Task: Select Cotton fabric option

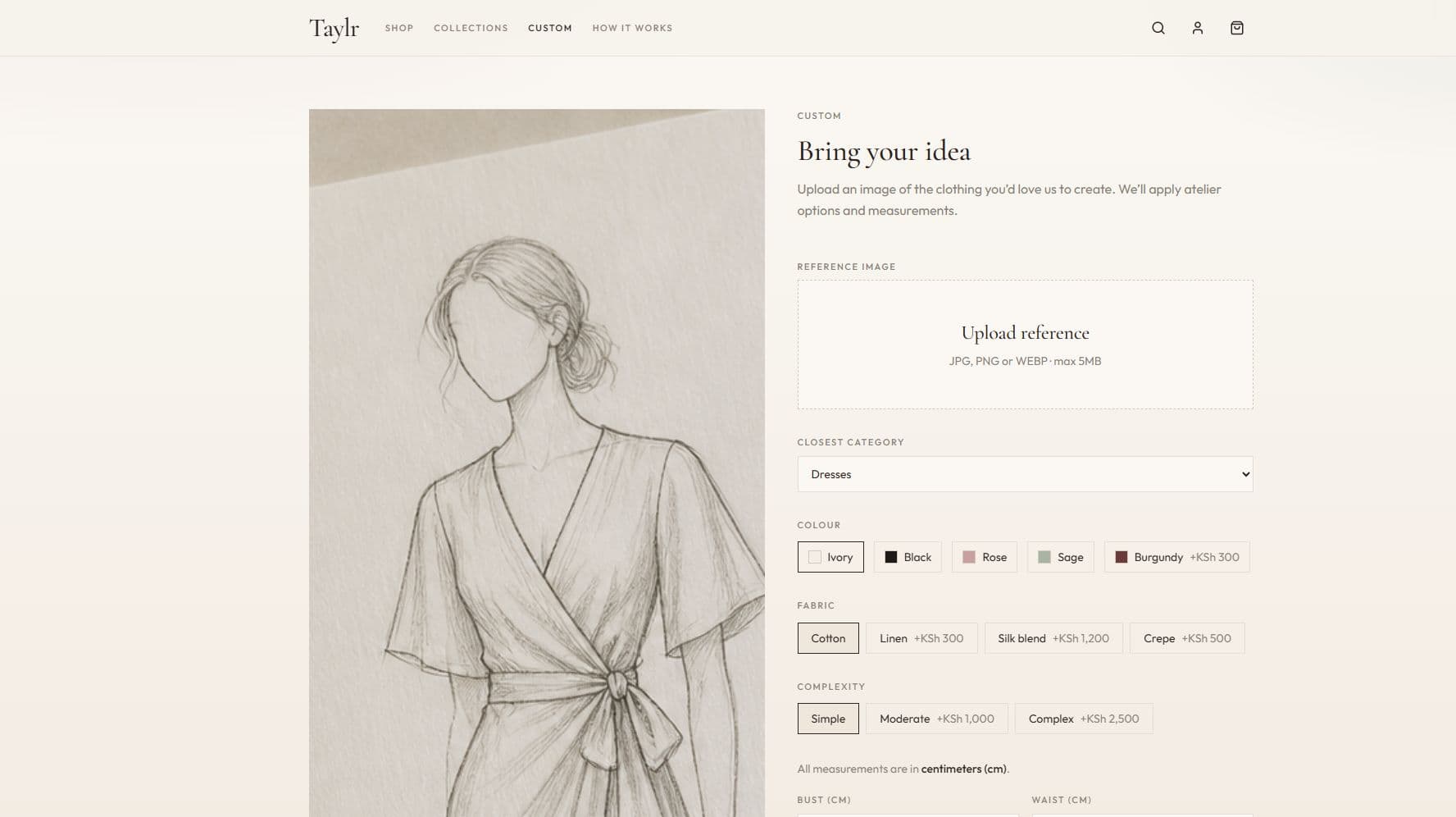Action: (x=828, y=638)
